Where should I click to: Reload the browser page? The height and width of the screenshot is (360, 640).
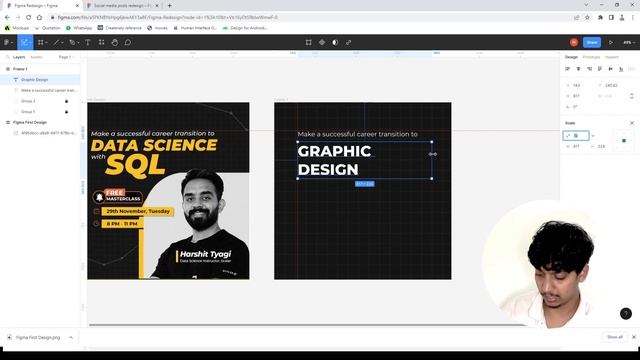28,18
